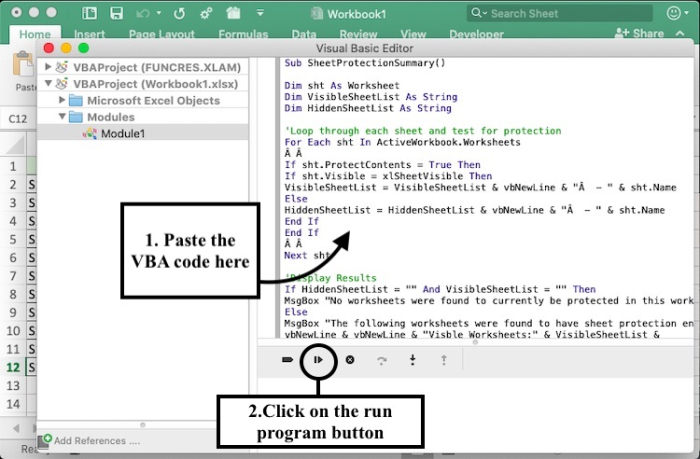Click the Share button in Excel
Viewport: 700px width, 459px height.
pos(639,33)
